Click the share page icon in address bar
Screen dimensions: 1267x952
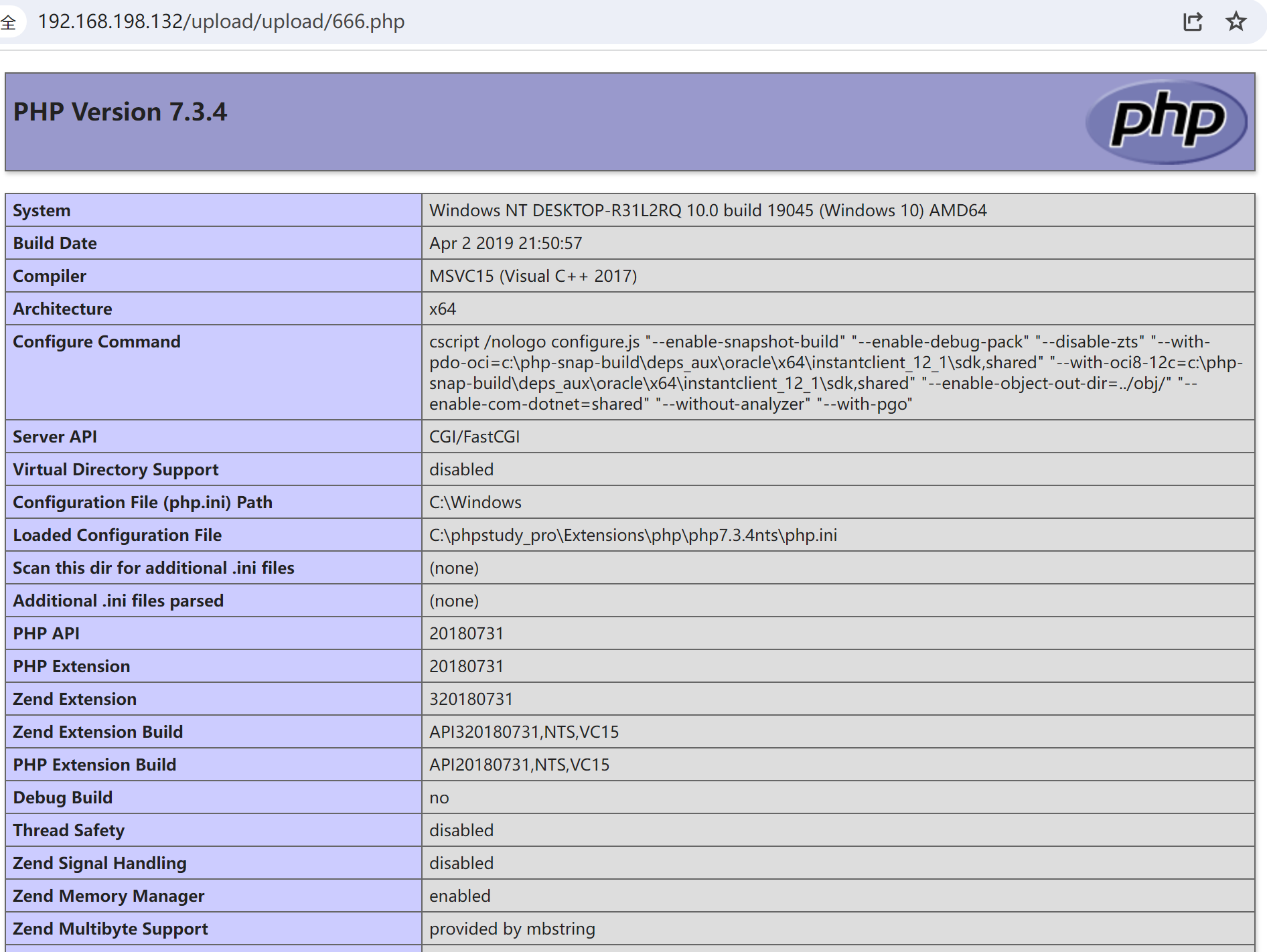(x=1193, y=21)
